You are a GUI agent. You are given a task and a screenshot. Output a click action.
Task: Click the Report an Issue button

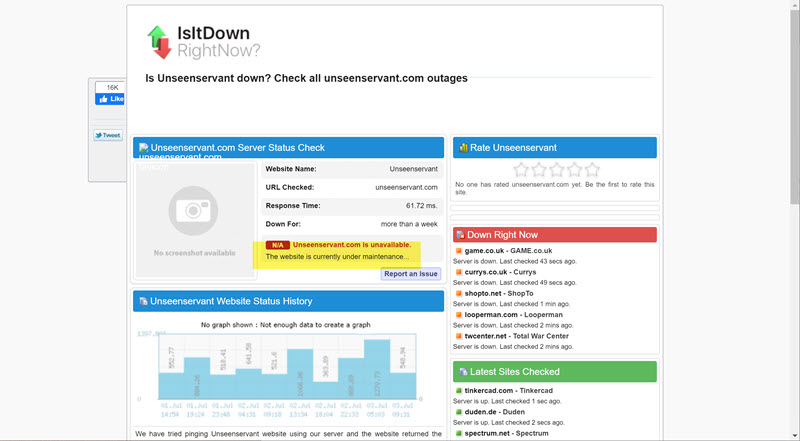(411, 274)
